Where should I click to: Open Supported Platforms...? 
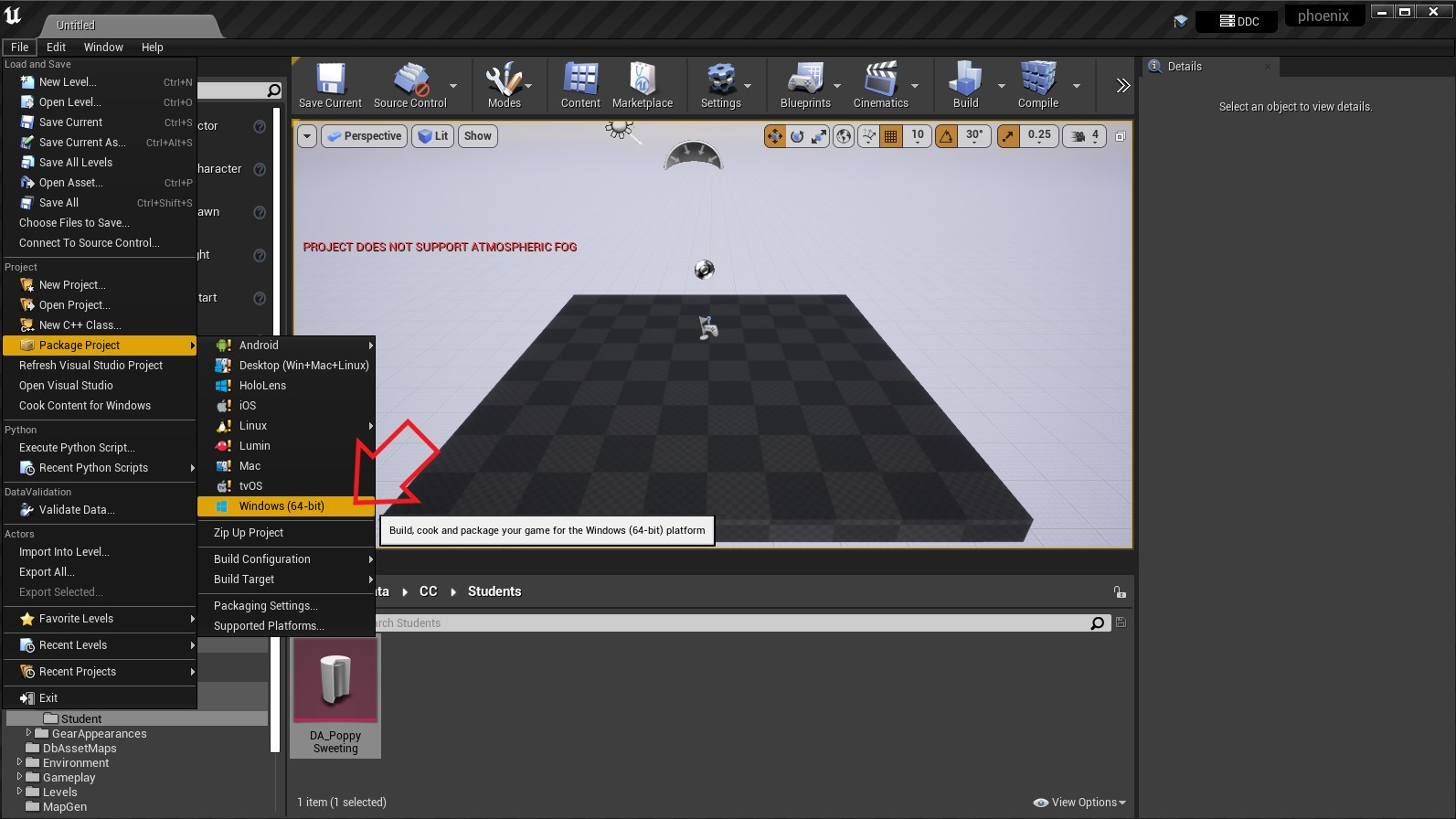coord(286,626)
